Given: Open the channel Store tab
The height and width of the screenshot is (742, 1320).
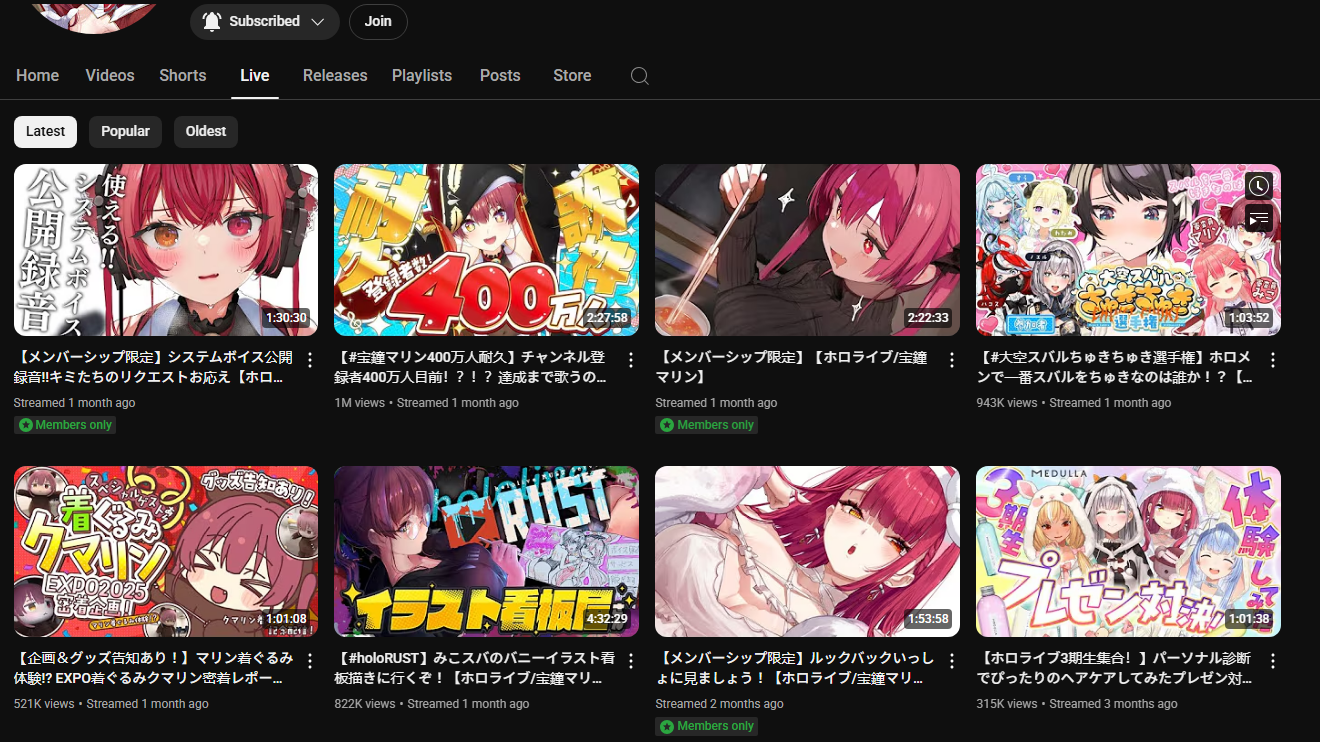Looking at the screenshot, I should click(572, 75).
